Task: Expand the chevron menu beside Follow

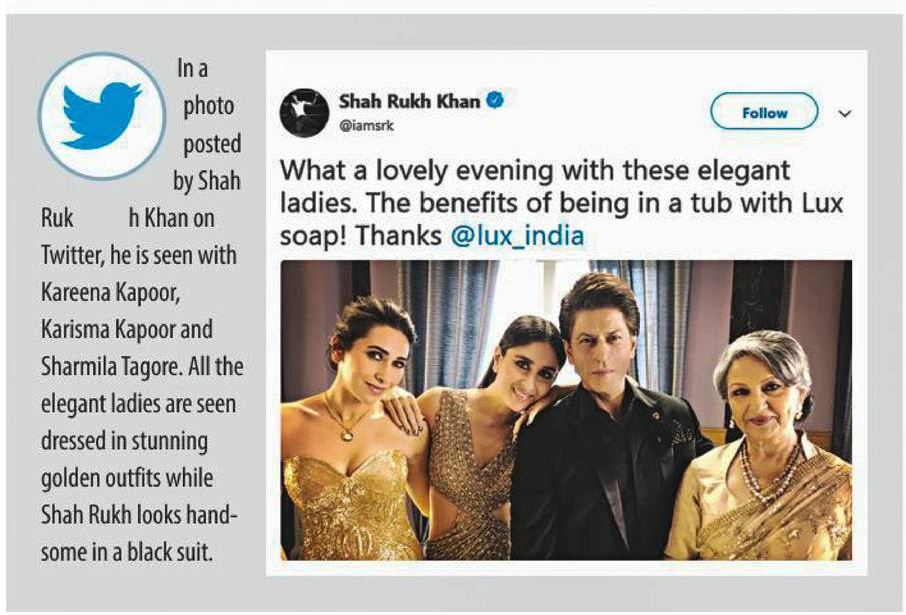Action: [x=845, y=113]
